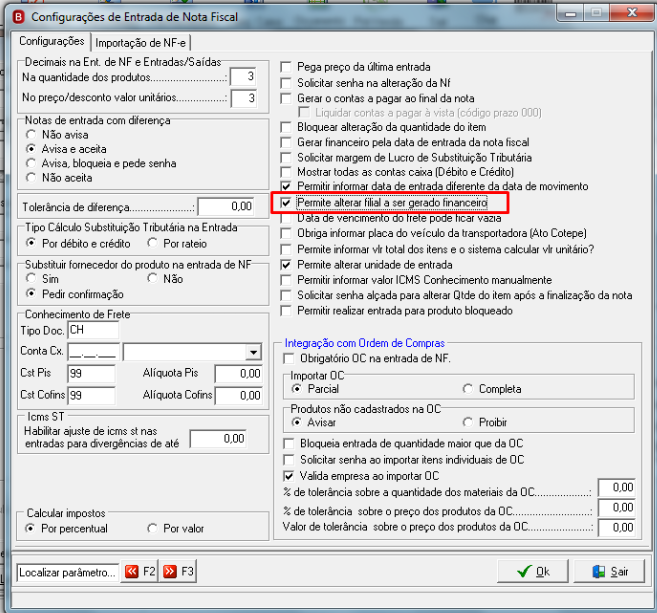
Task: Click the Icms ST ajuste value field
Action: tap(218, 439)
